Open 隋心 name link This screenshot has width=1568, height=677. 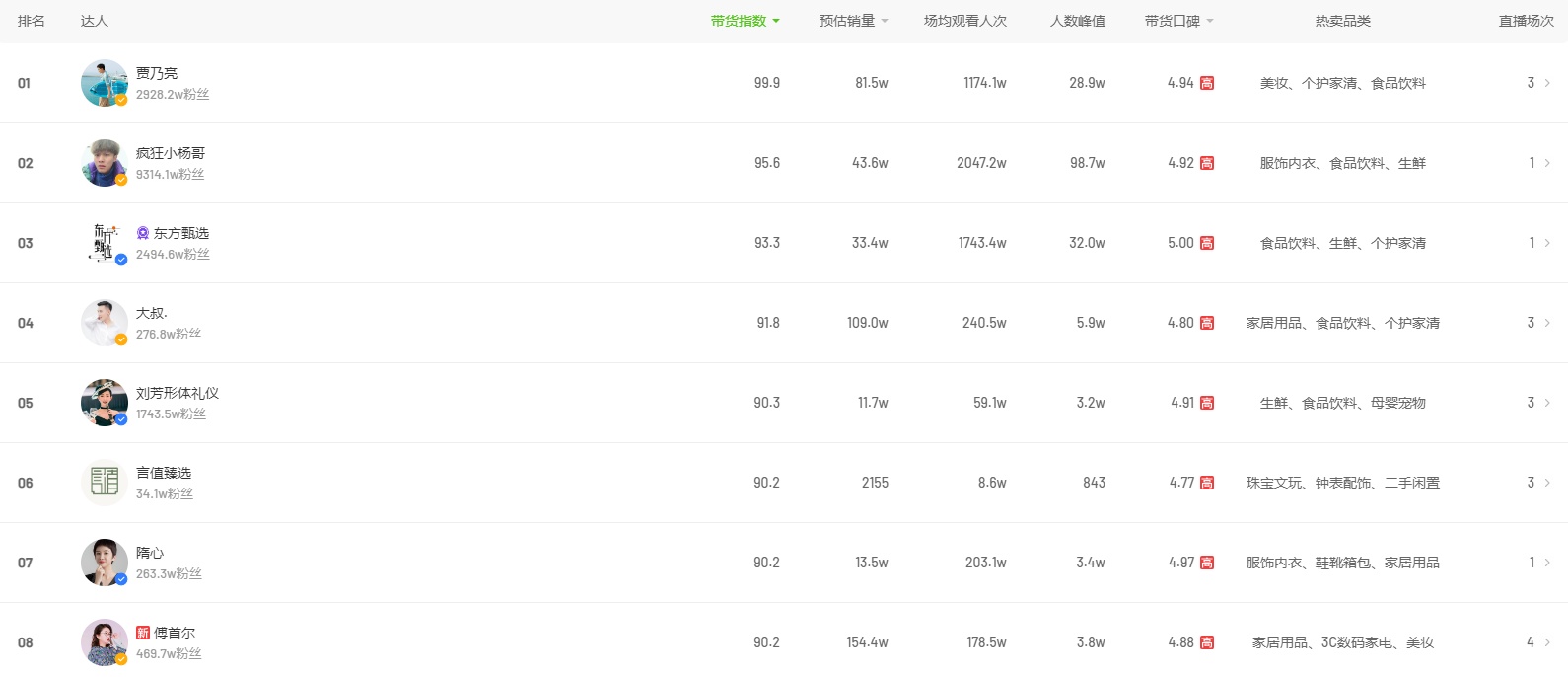pos(150,553)
